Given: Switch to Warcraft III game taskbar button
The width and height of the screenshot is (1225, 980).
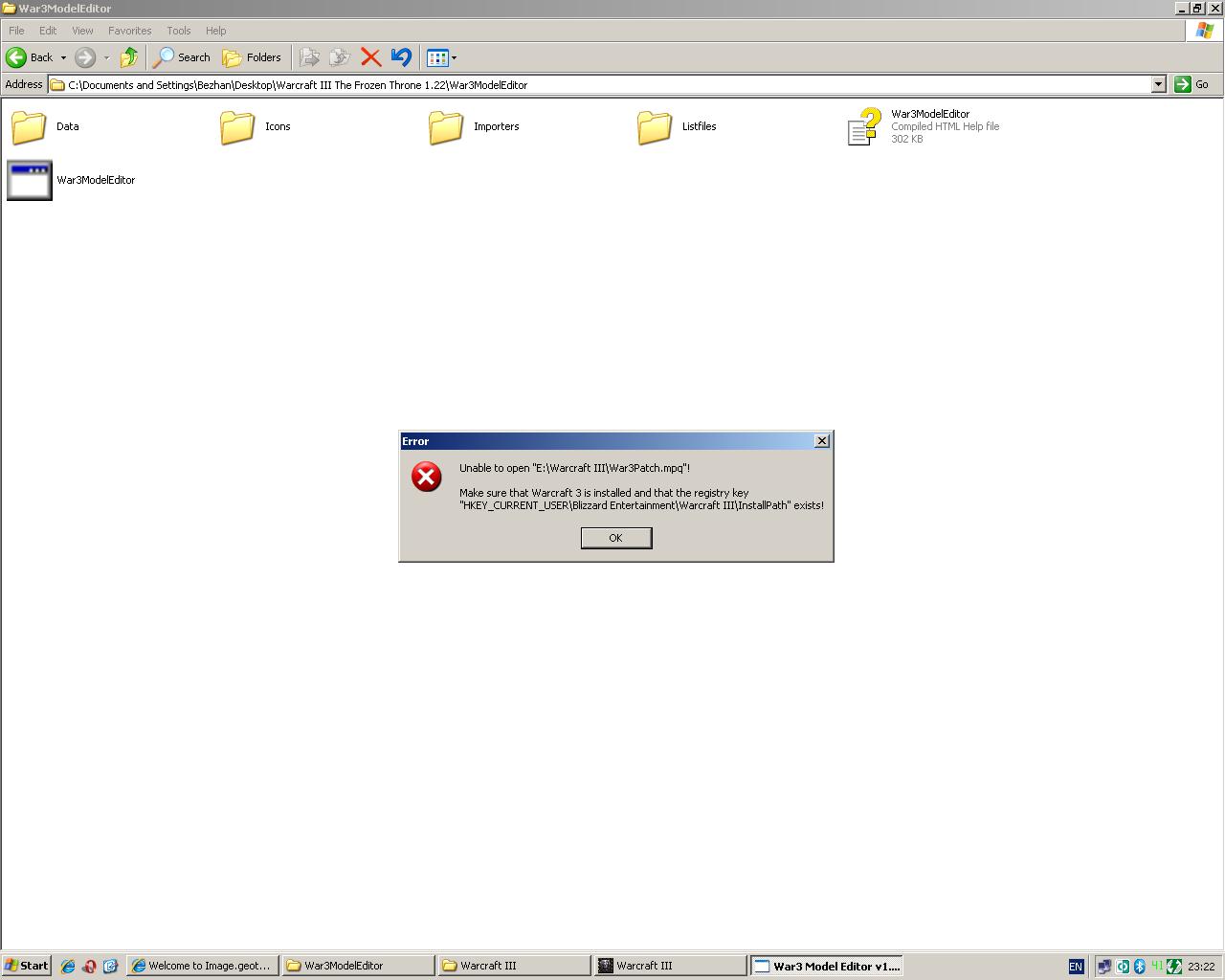Looking at the screenshot, I should pyautogui.click(x=671, y=966).
